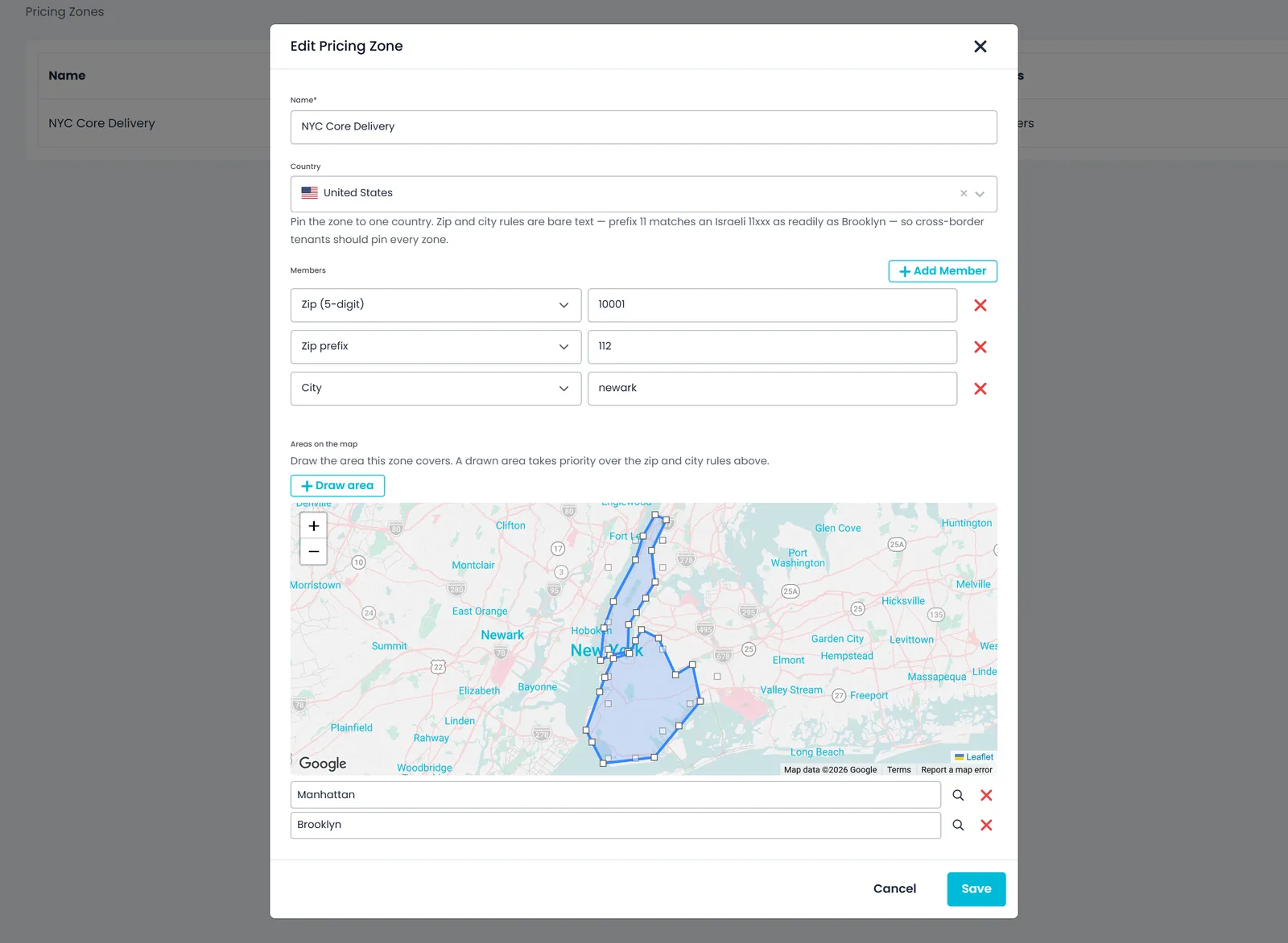Open the Zip (5-digit) member type dropdown
The width and height of the screenshot is (1288, 943).
tap(436, 305)
